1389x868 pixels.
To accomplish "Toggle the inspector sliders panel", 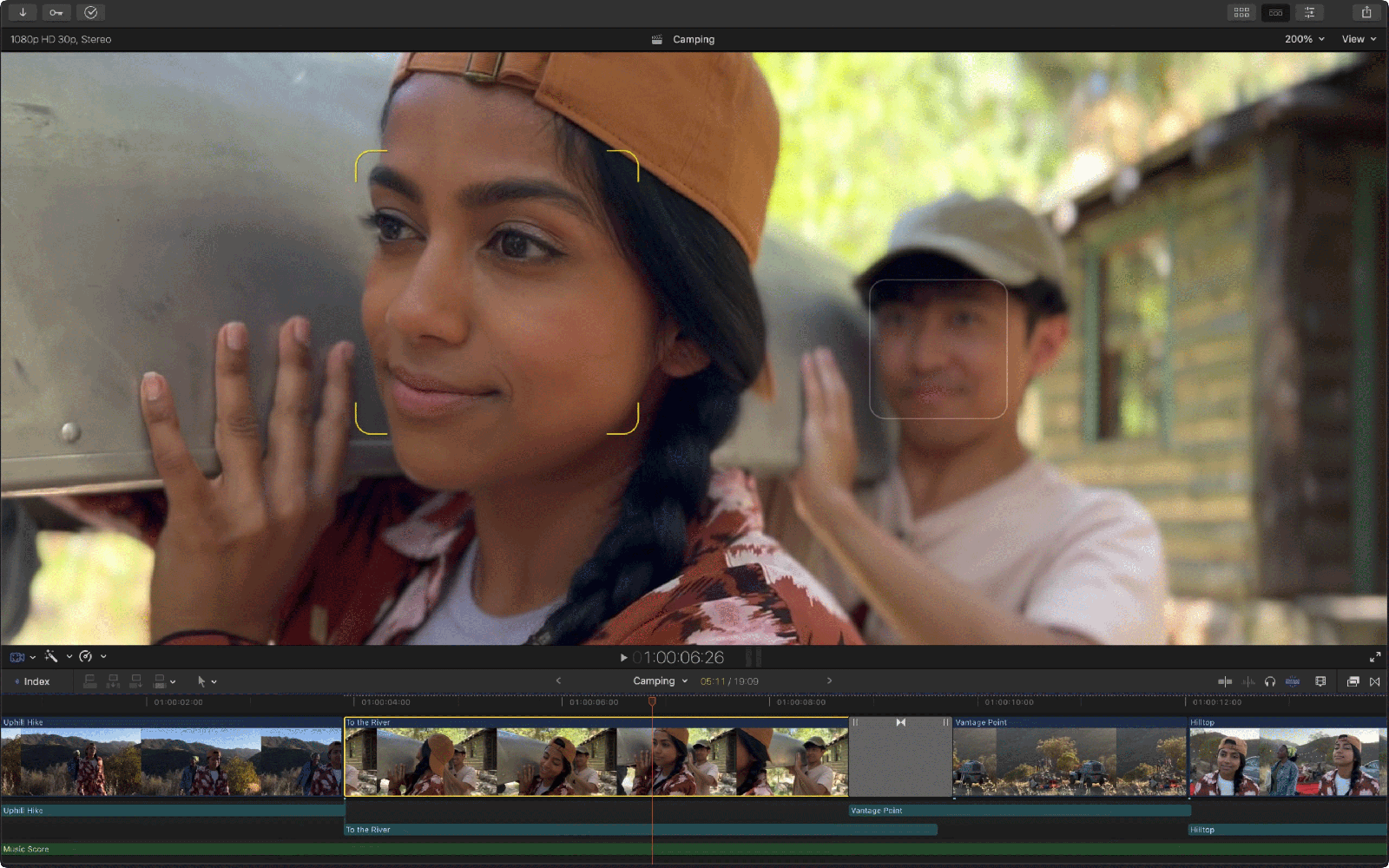I will (1309, 12).
